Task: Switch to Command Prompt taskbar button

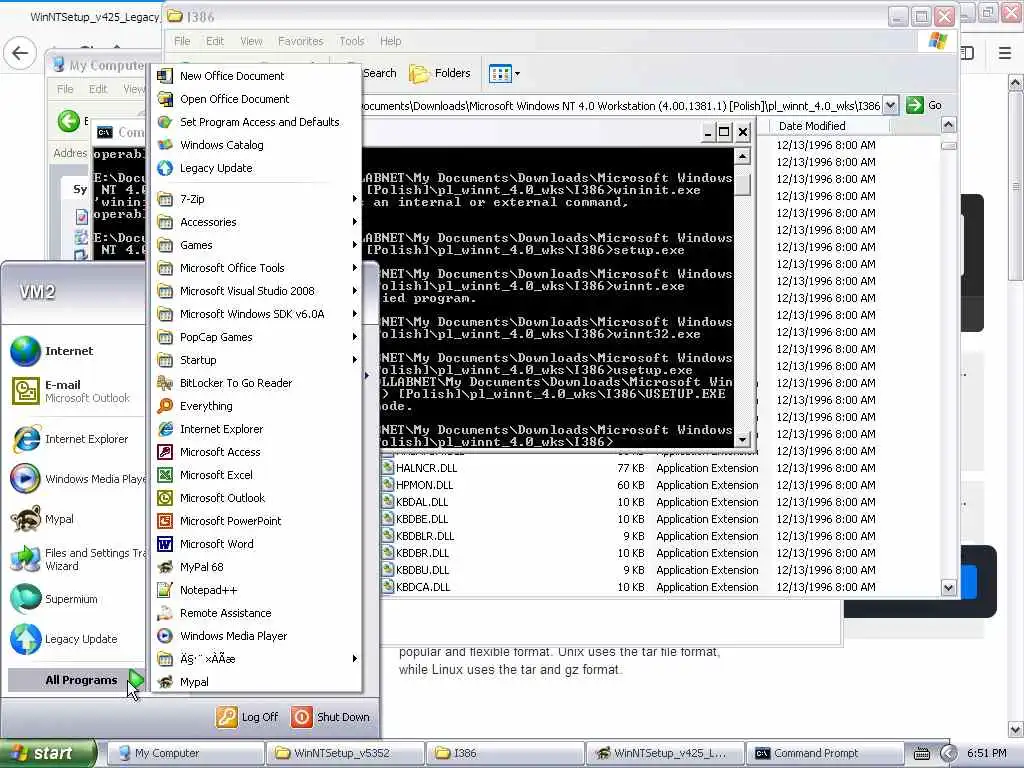Action: (x=824, y=754)
